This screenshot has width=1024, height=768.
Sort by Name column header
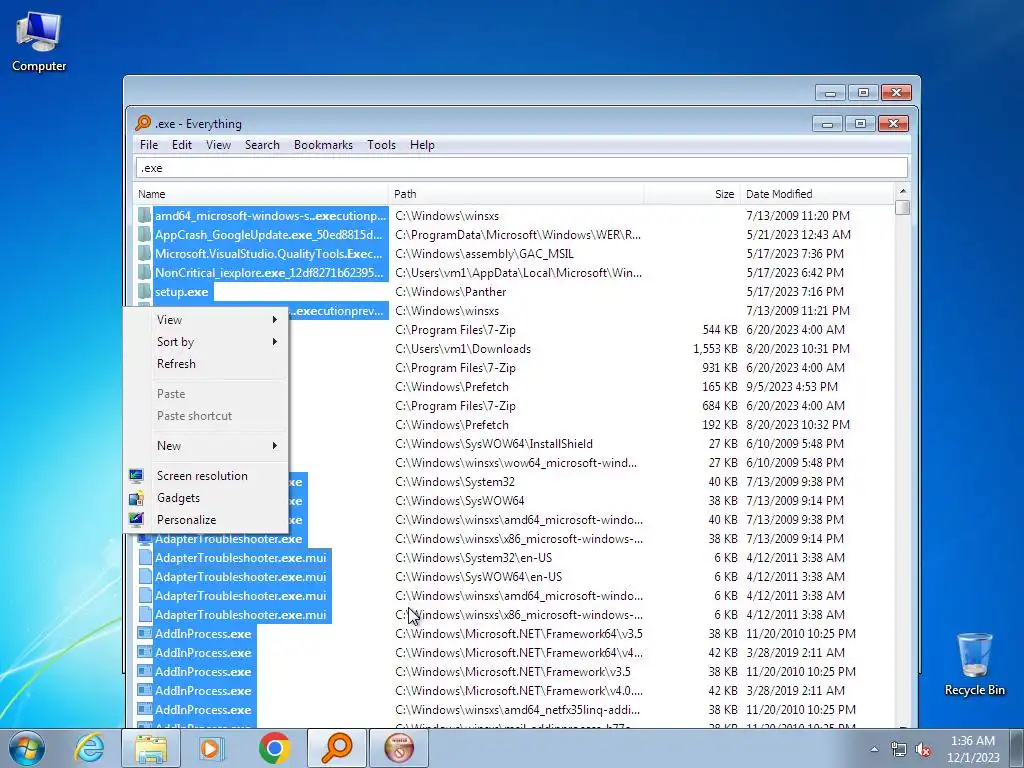point(261,194)
